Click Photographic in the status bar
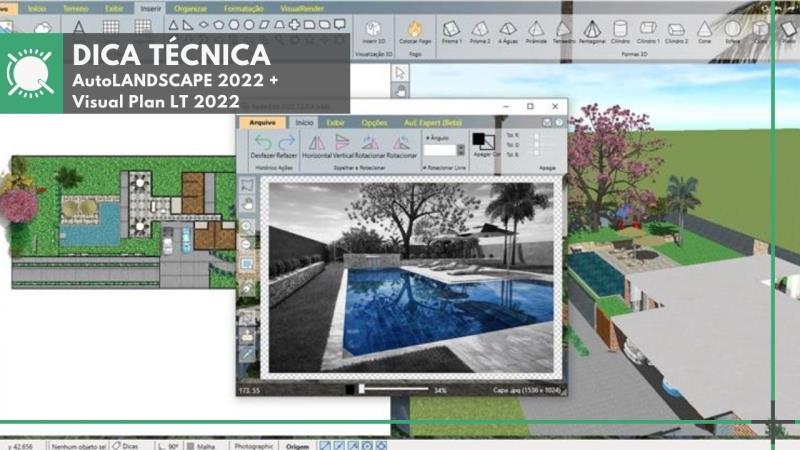Viewport: 800px width, 450px height. click(x=254, y=446)
